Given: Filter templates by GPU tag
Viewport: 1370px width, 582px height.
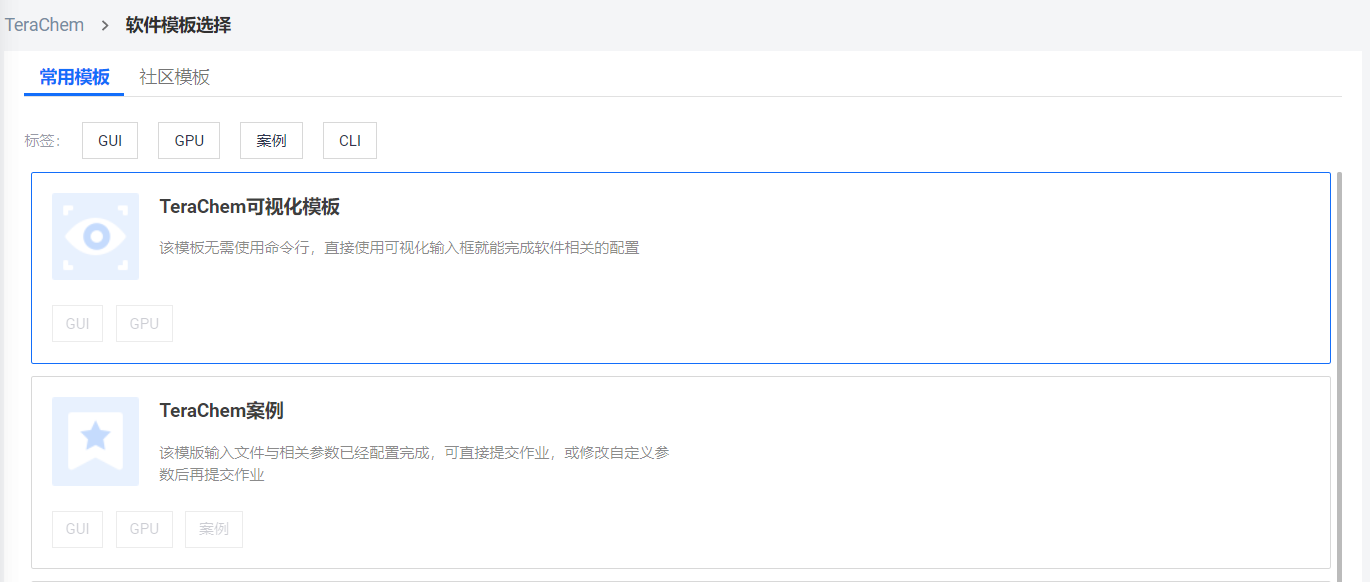Looking at the screenshot, I should 189,141.
